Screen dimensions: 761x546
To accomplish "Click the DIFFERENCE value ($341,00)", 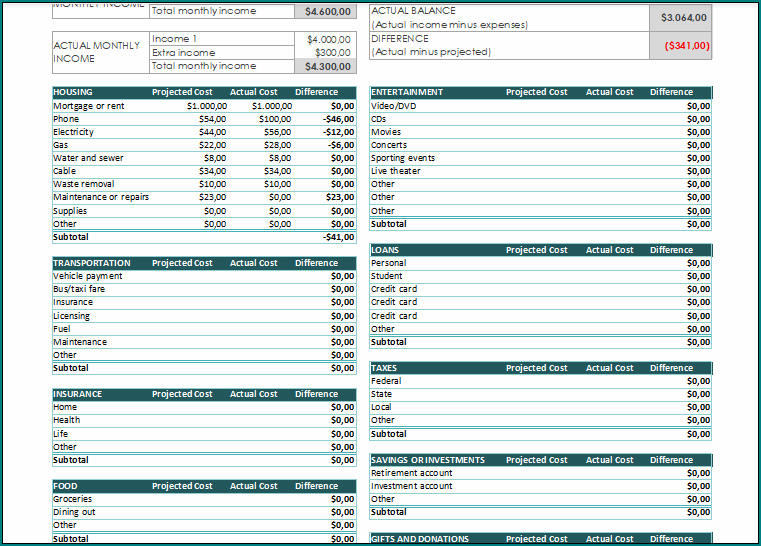I will (686, 46).
